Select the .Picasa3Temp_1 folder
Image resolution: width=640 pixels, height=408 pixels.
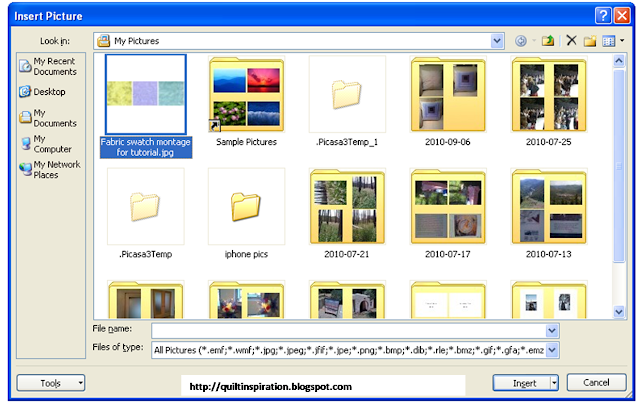(x=347, y=94)
